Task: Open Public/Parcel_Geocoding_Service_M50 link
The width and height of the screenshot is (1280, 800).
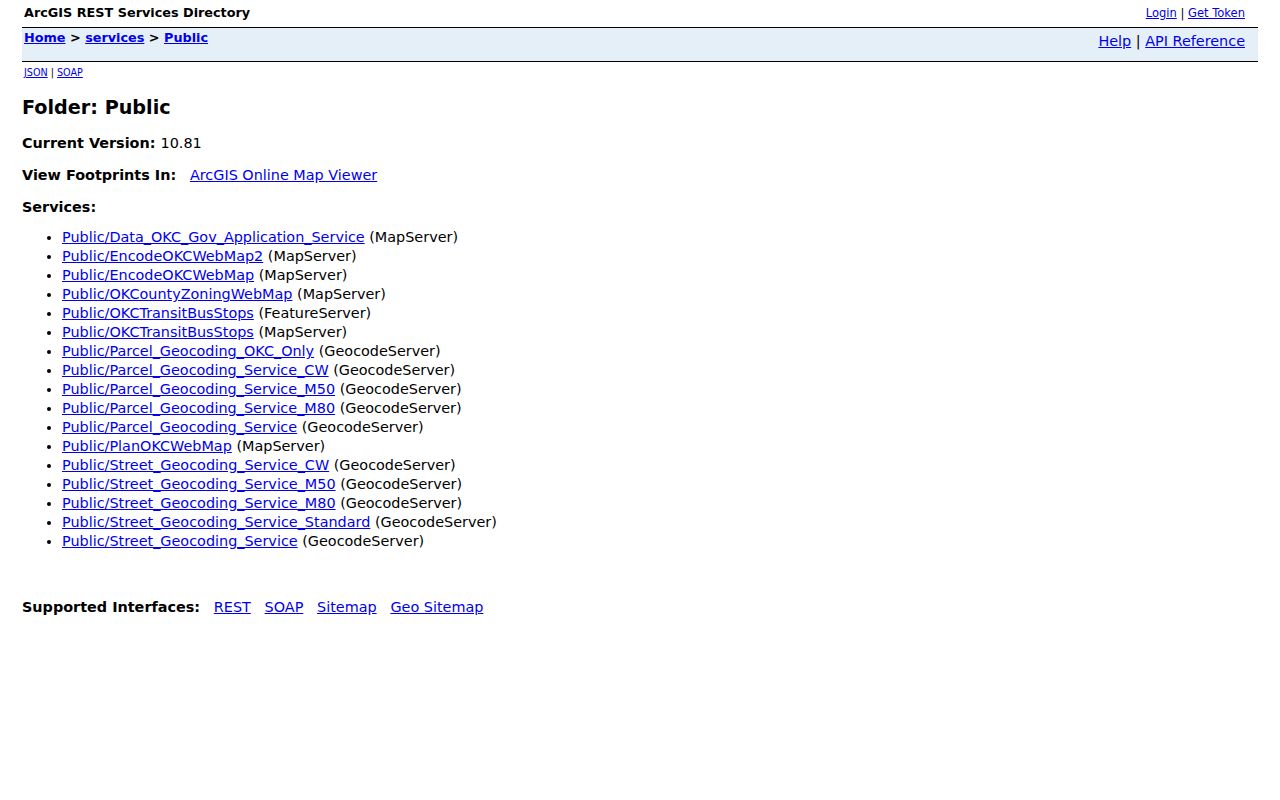Action: (198, 389)
